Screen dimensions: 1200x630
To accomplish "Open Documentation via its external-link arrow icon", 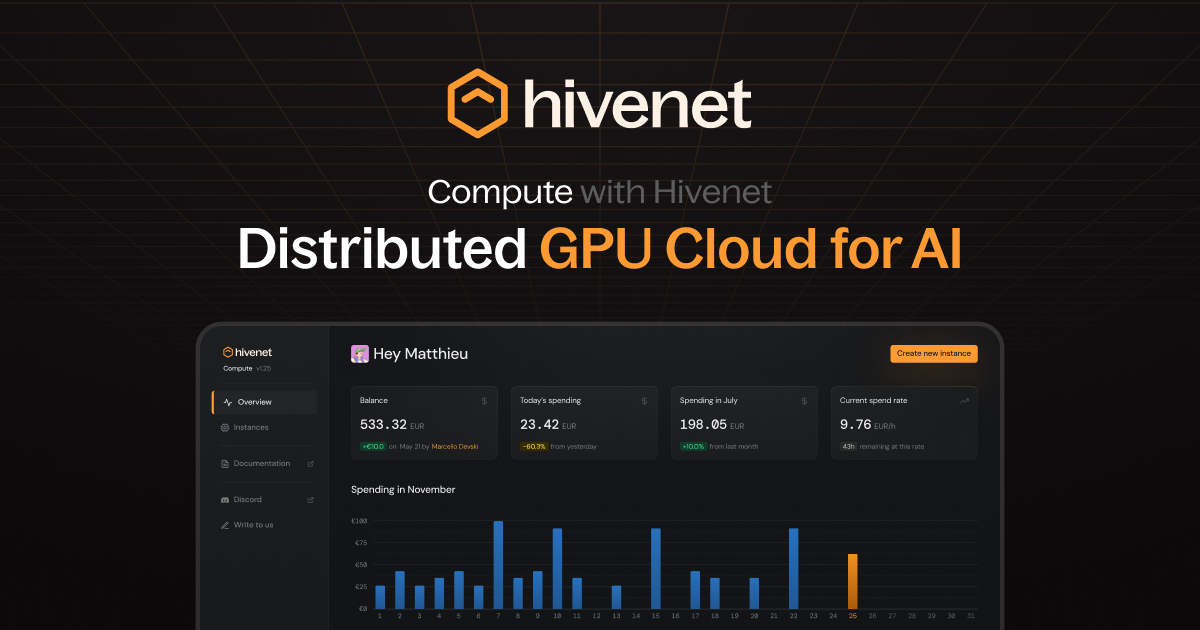I will pos(311,463).
